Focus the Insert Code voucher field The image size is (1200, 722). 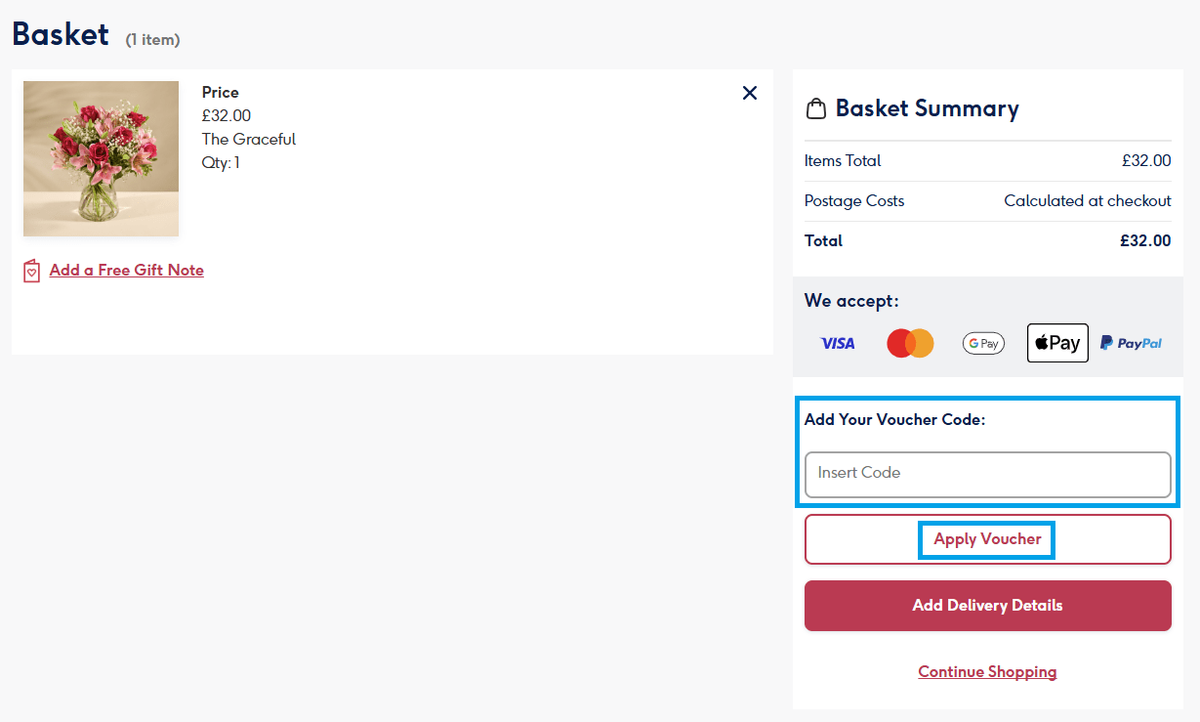click(987, 474)
